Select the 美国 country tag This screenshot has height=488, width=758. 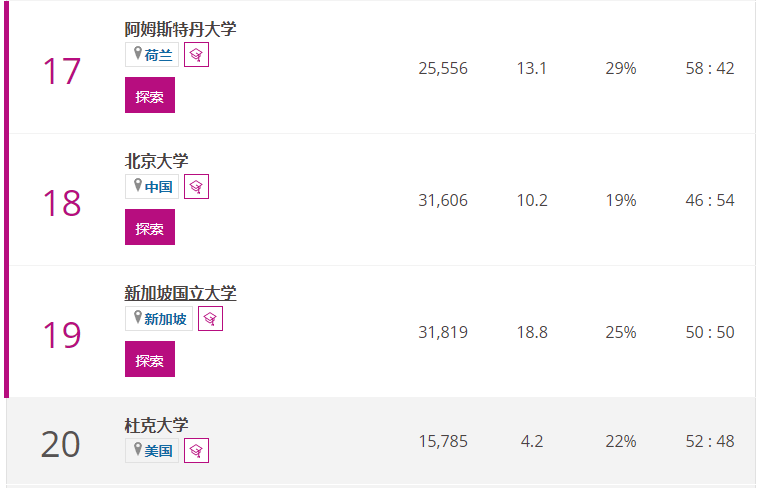pyautogui.click(x=152, y=451)
